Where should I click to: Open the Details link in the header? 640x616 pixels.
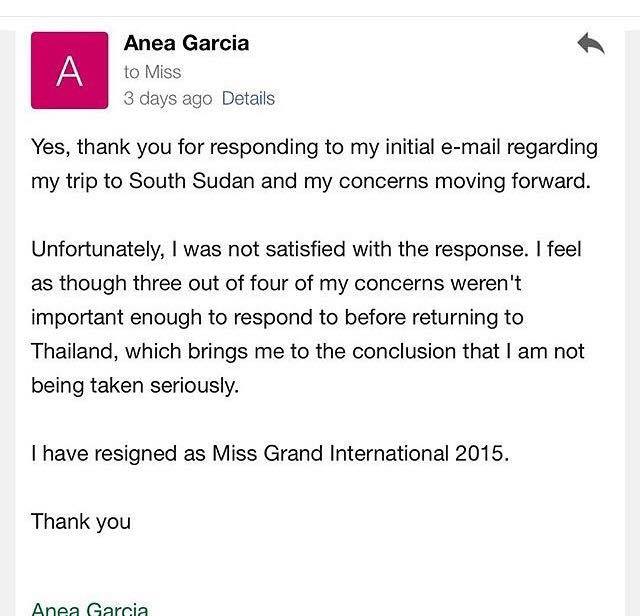(248, 98)
